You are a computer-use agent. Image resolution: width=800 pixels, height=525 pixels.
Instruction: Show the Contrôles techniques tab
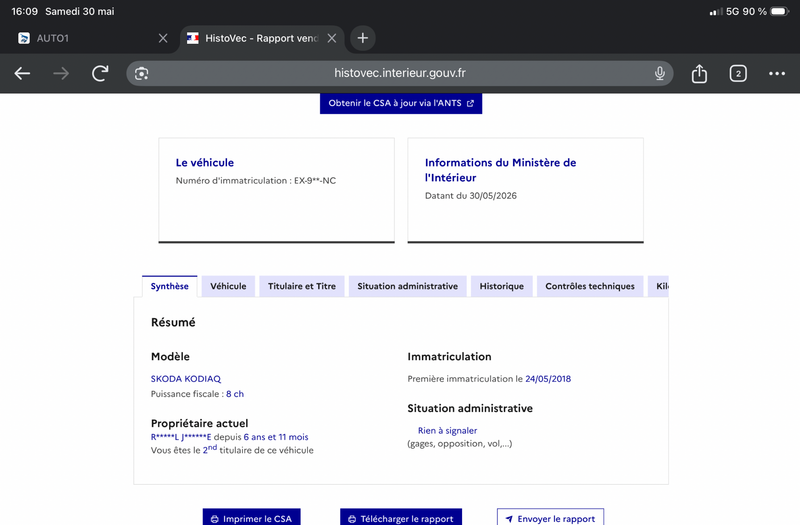click(x=590, y=286)
